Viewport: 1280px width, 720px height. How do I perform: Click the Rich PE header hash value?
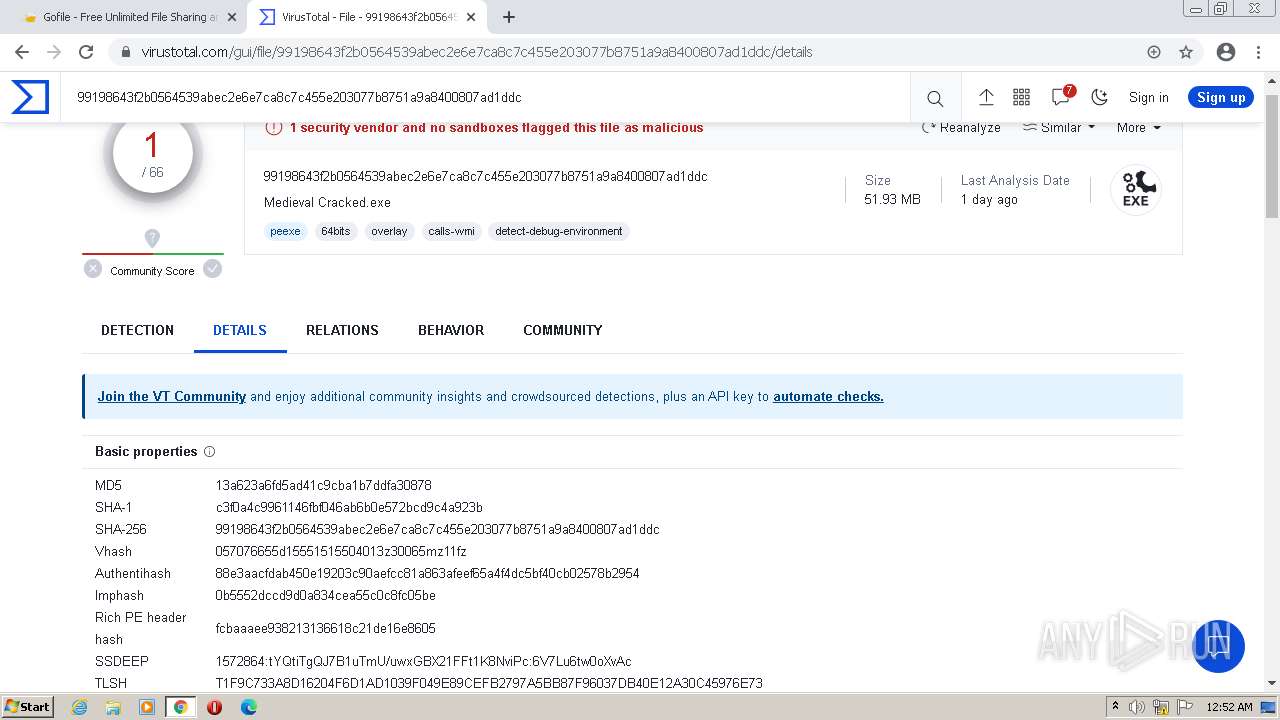[325, 628]
